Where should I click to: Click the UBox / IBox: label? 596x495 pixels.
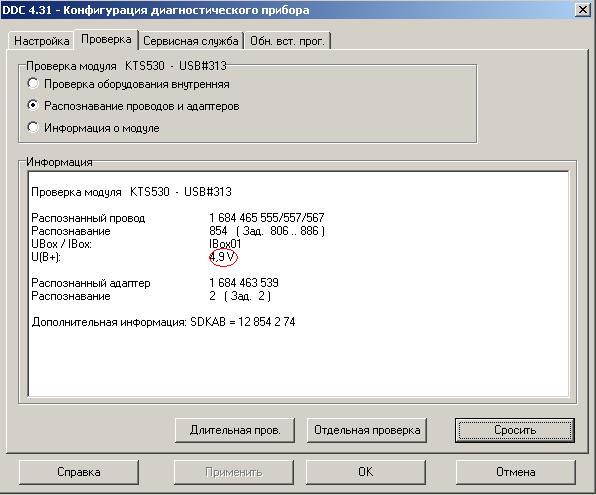pyautogui.click(x=62, y=244)
